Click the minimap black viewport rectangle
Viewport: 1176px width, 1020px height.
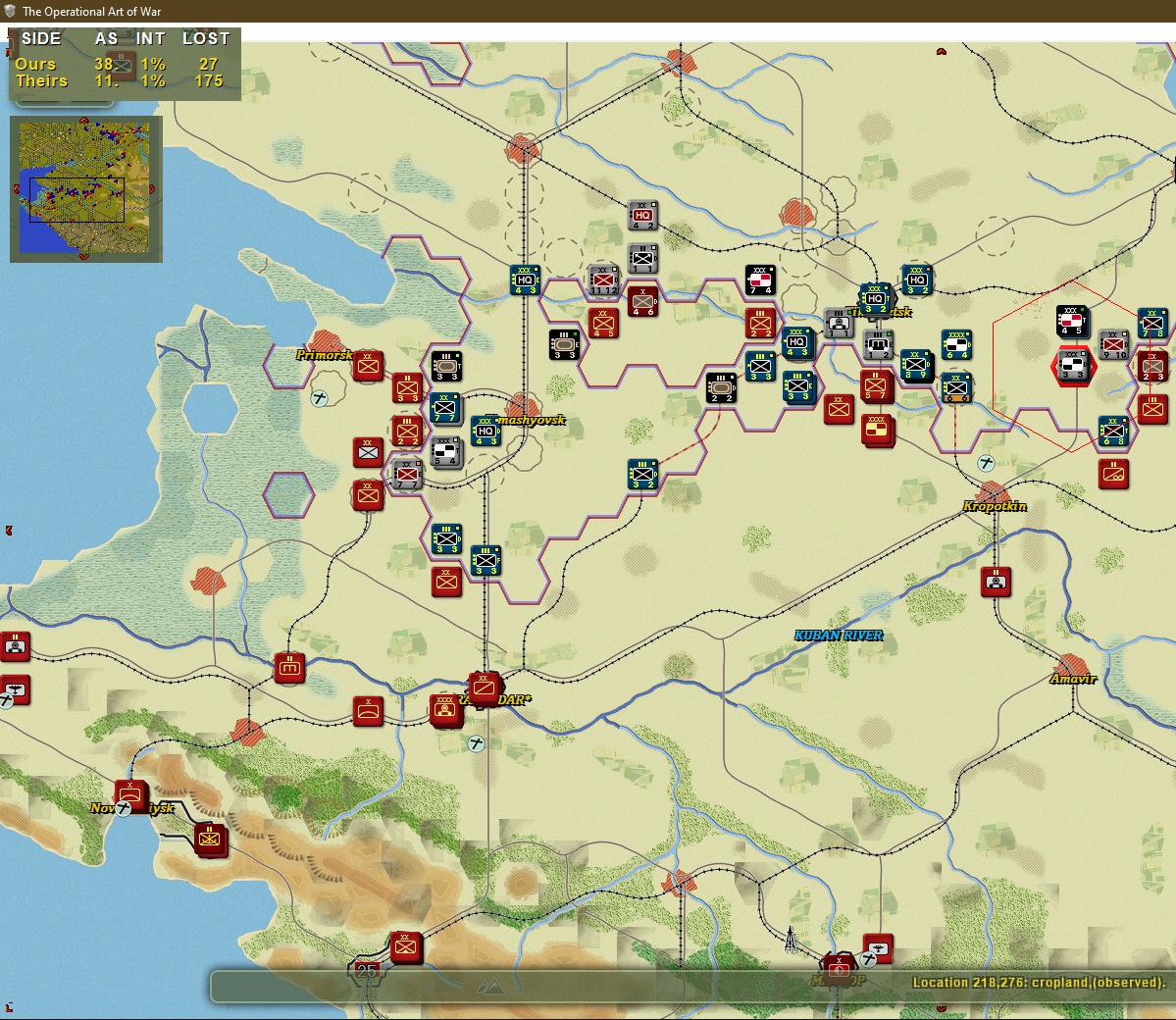coord(77,199)
